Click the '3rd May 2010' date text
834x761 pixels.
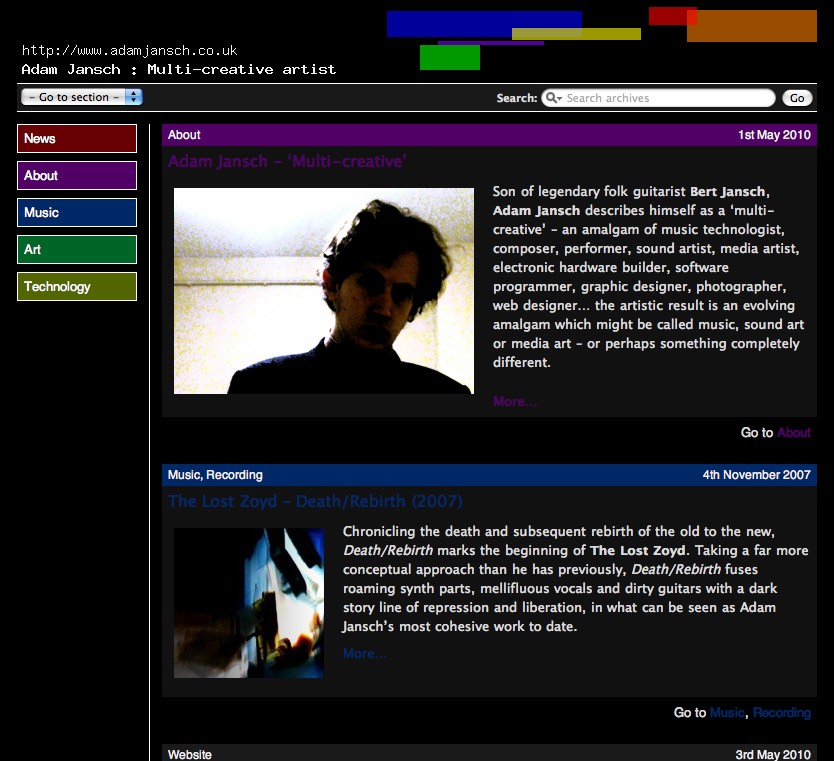click(x=773, y=755)
